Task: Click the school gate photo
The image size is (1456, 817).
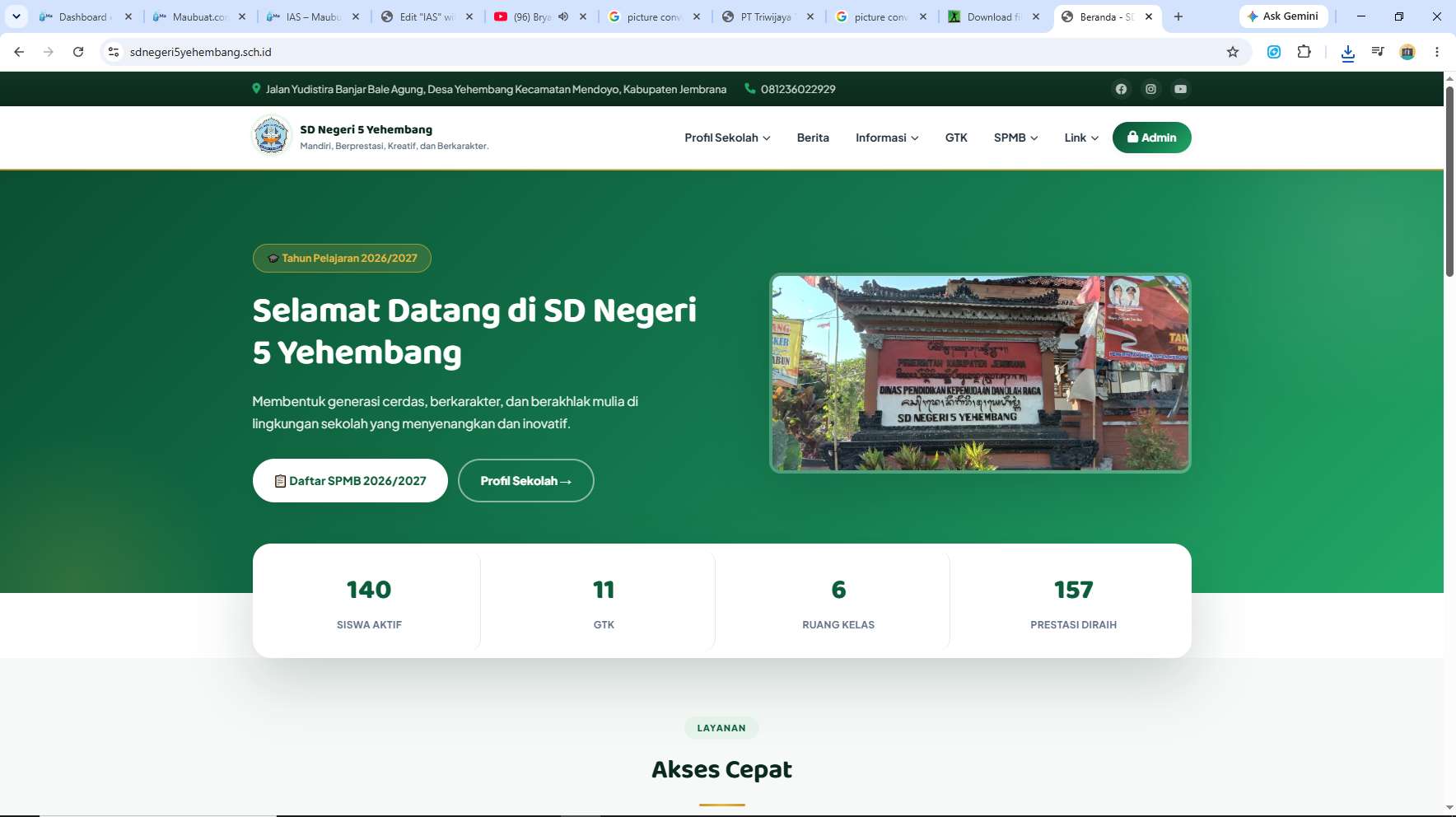Action: click(980, 373)
